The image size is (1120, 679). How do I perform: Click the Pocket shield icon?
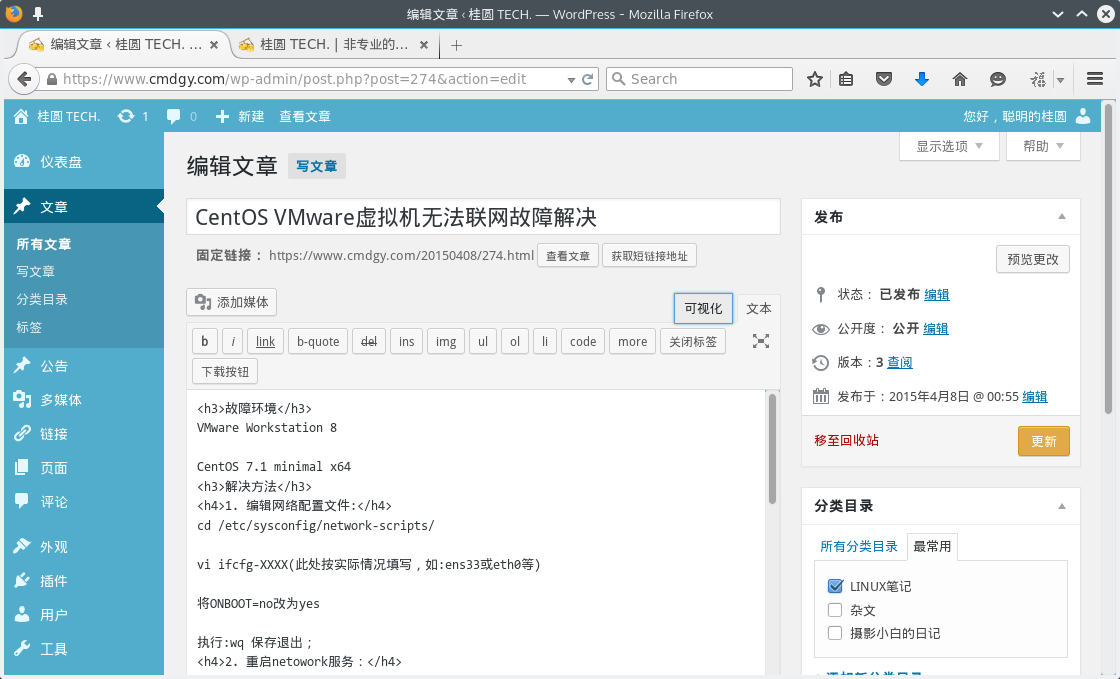(x=884, y=79)
